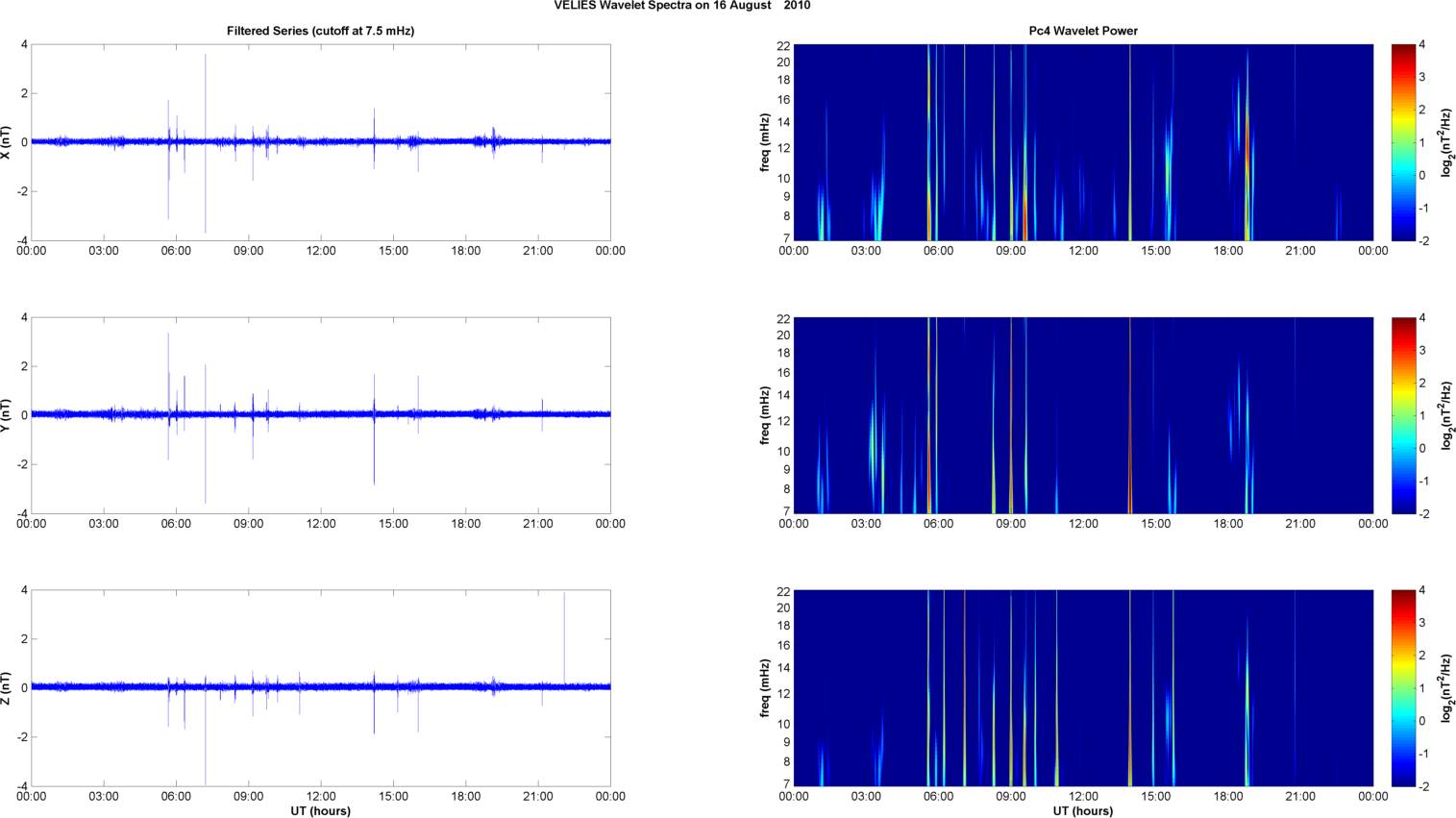Click the 'freq (mHz)' label of bottom wavelet plot
The width and height of the screenshot is (1456, 818).
(x=765, y=688)
